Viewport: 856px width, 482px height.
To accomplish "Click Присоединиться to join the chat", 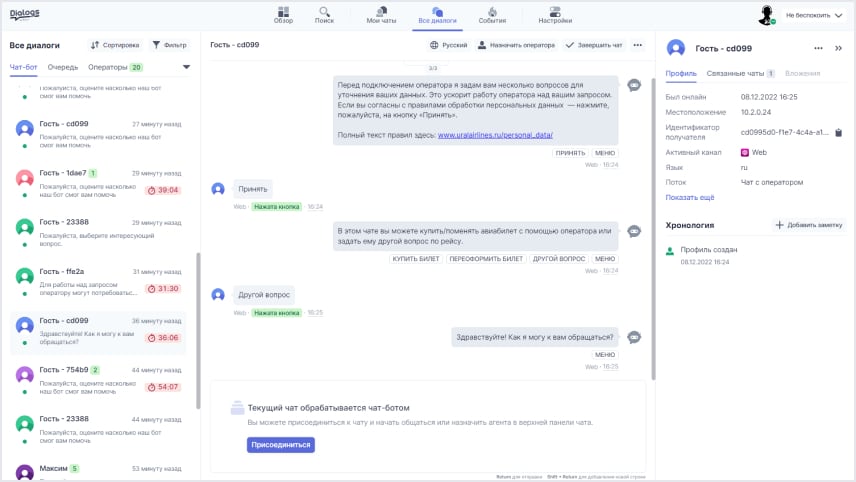I will tap(281, 444).
